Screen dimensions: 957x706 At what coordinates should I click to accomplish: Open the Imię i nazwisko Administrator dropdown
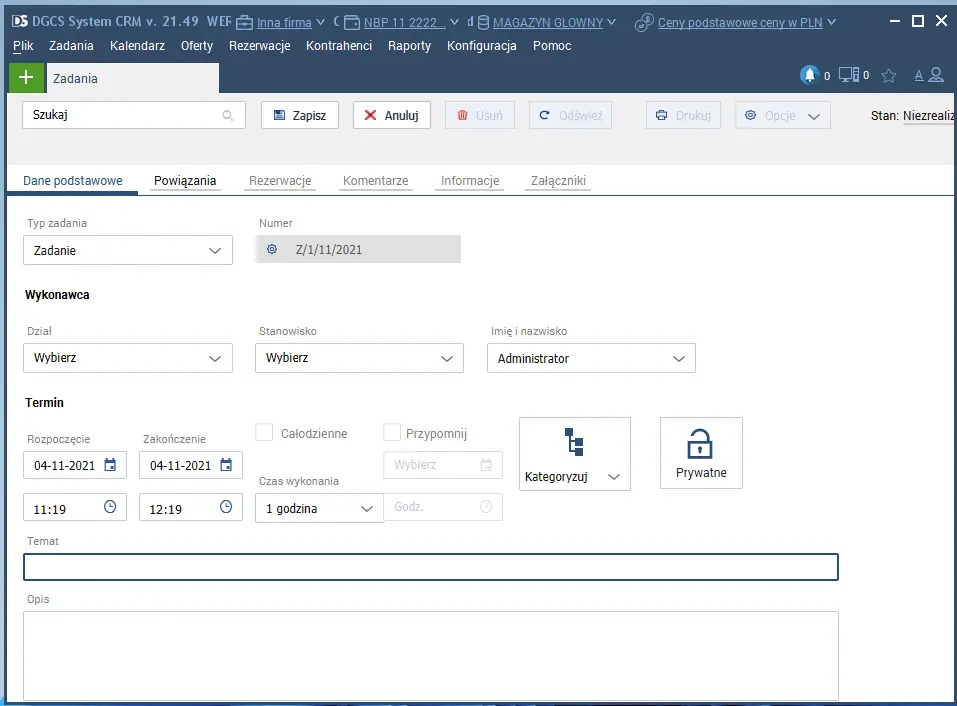pyautogui.click(x=591, y=358)
